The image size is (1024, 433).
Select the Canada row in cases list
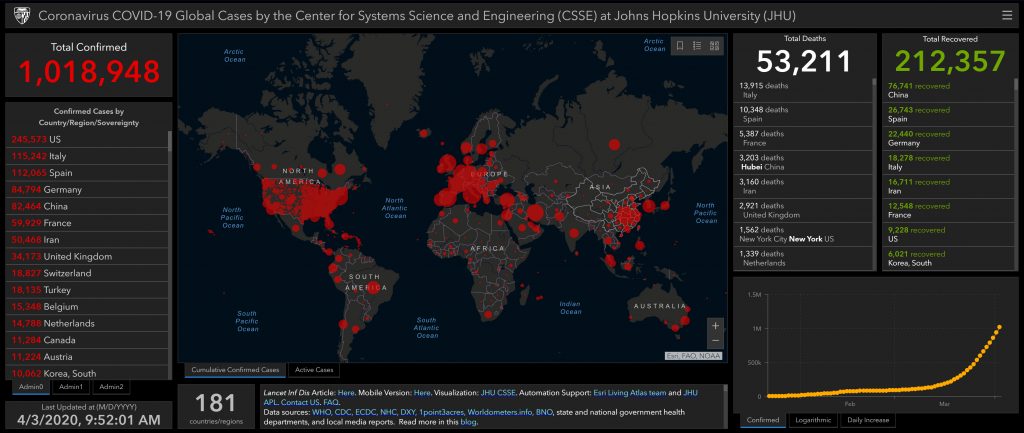coord(87,340)
